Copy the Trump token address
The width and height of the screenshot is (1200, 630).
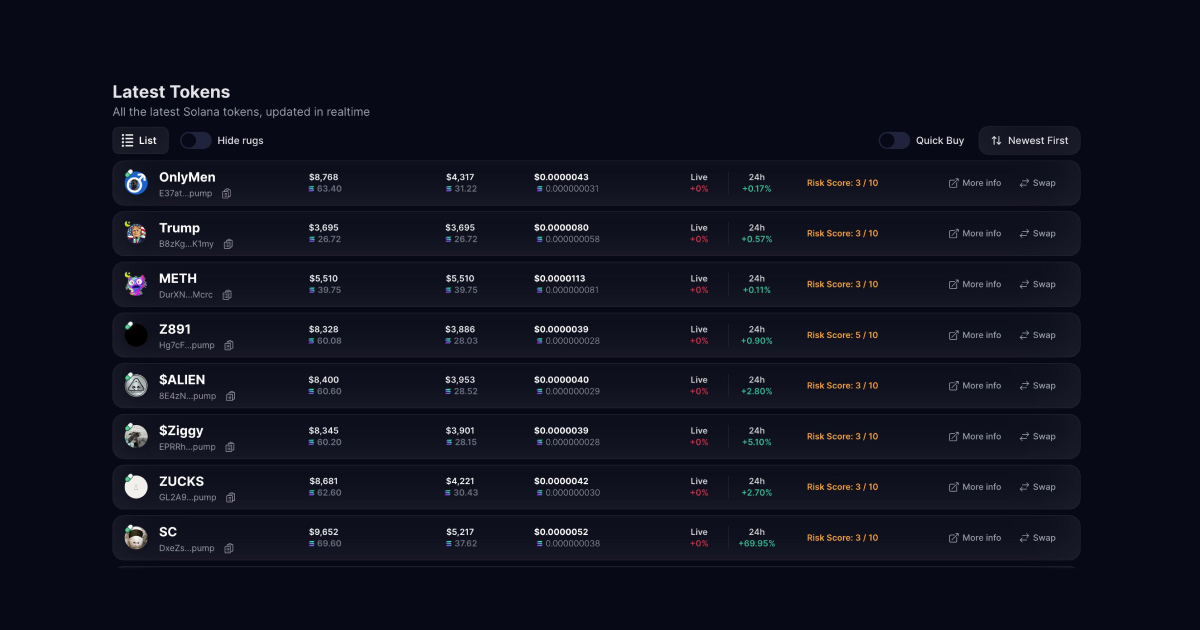coord(228,244)
